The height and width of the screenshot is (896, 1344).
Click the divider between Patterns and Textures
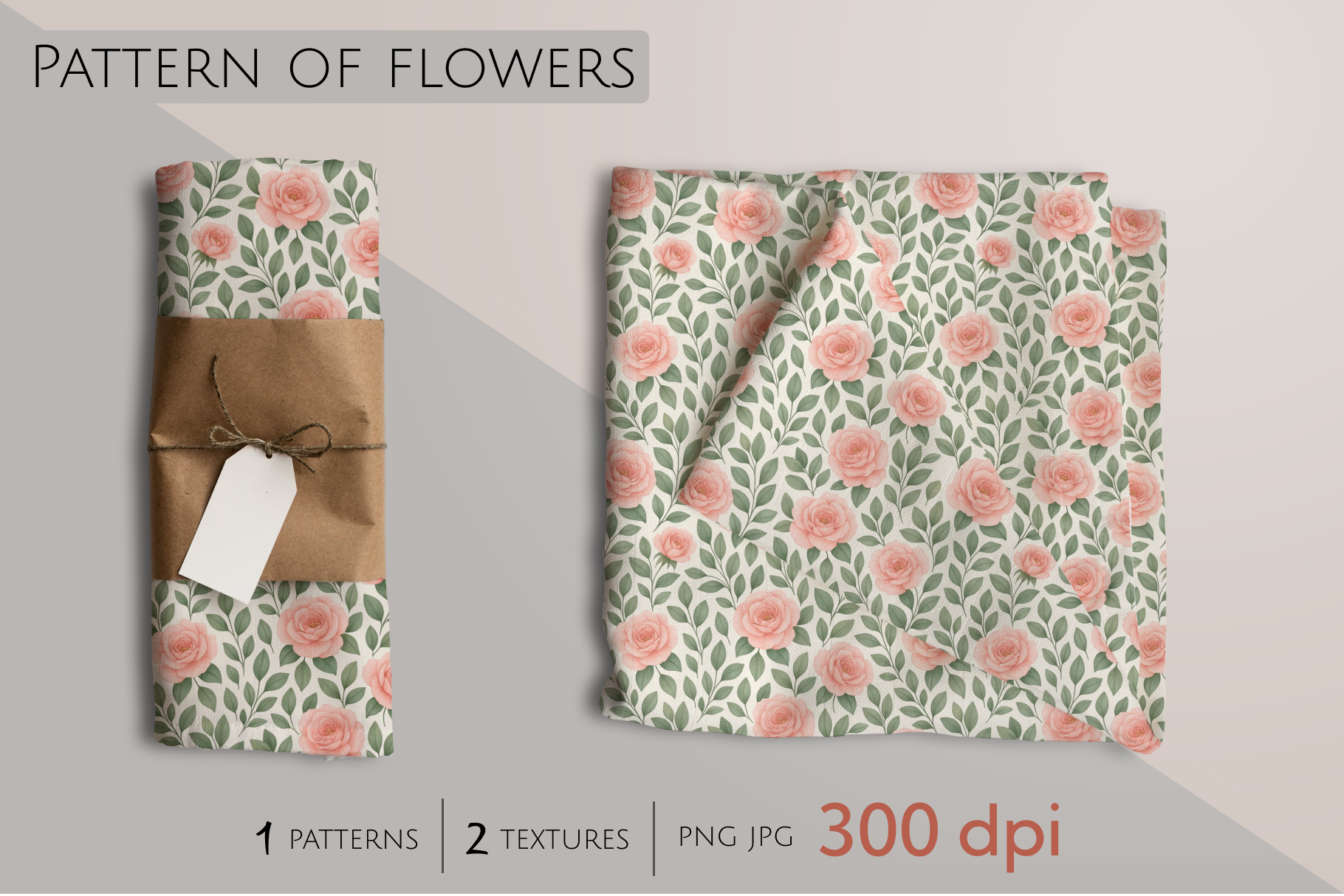pyautogui.click(x=443, y=836)
